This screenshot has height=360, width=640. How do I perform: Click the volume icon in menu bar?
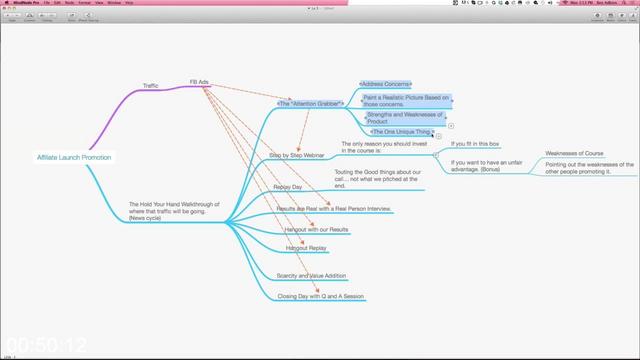[550, 2]
